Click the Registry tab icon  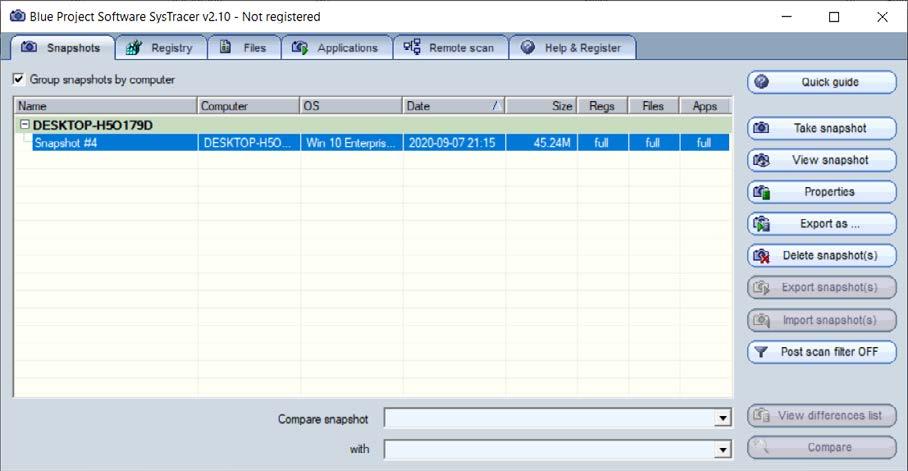[134, 48]
